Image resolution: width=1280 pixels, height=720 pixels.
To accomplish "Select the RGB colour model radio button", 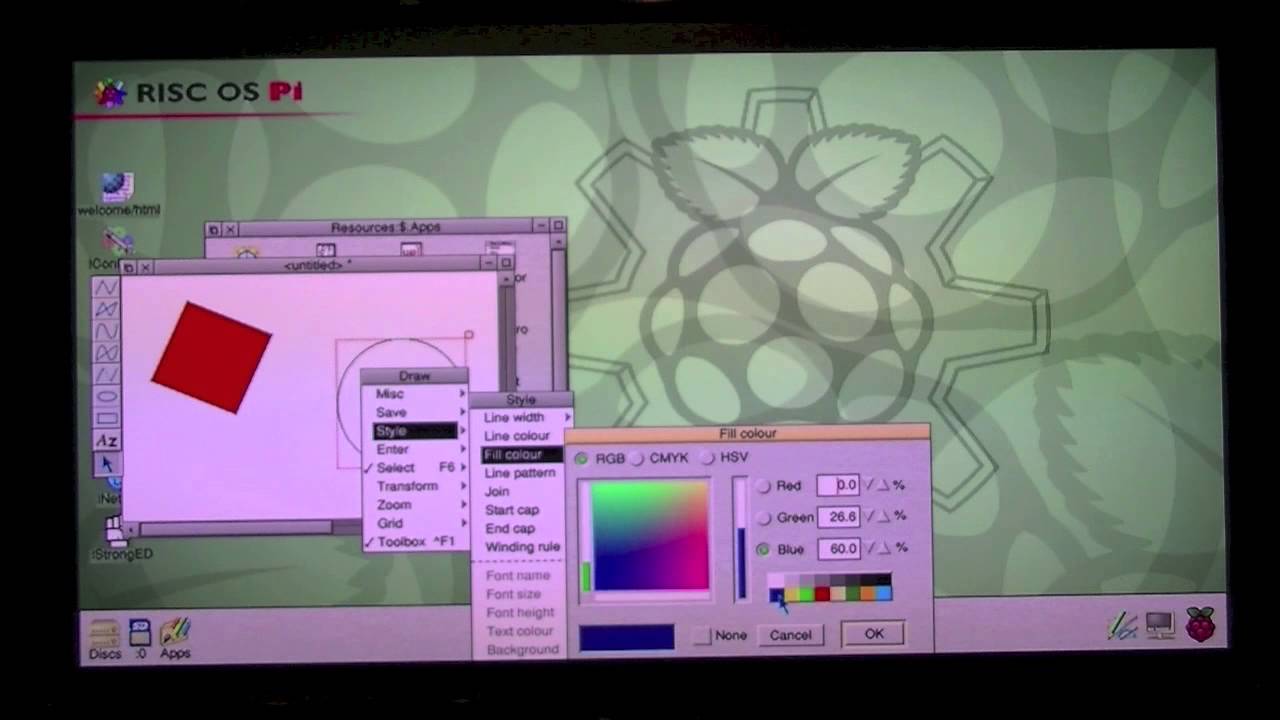I will tap(582, 458).
